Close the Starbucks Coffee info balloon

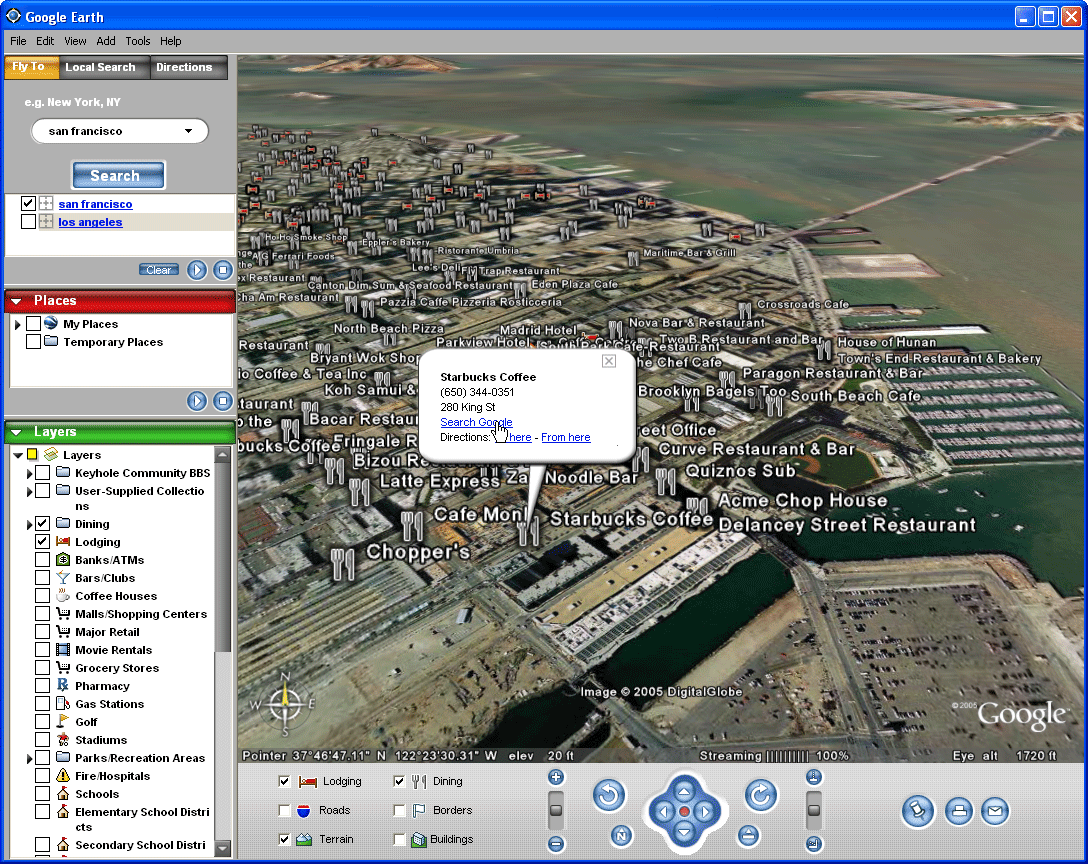coord(608,362)
